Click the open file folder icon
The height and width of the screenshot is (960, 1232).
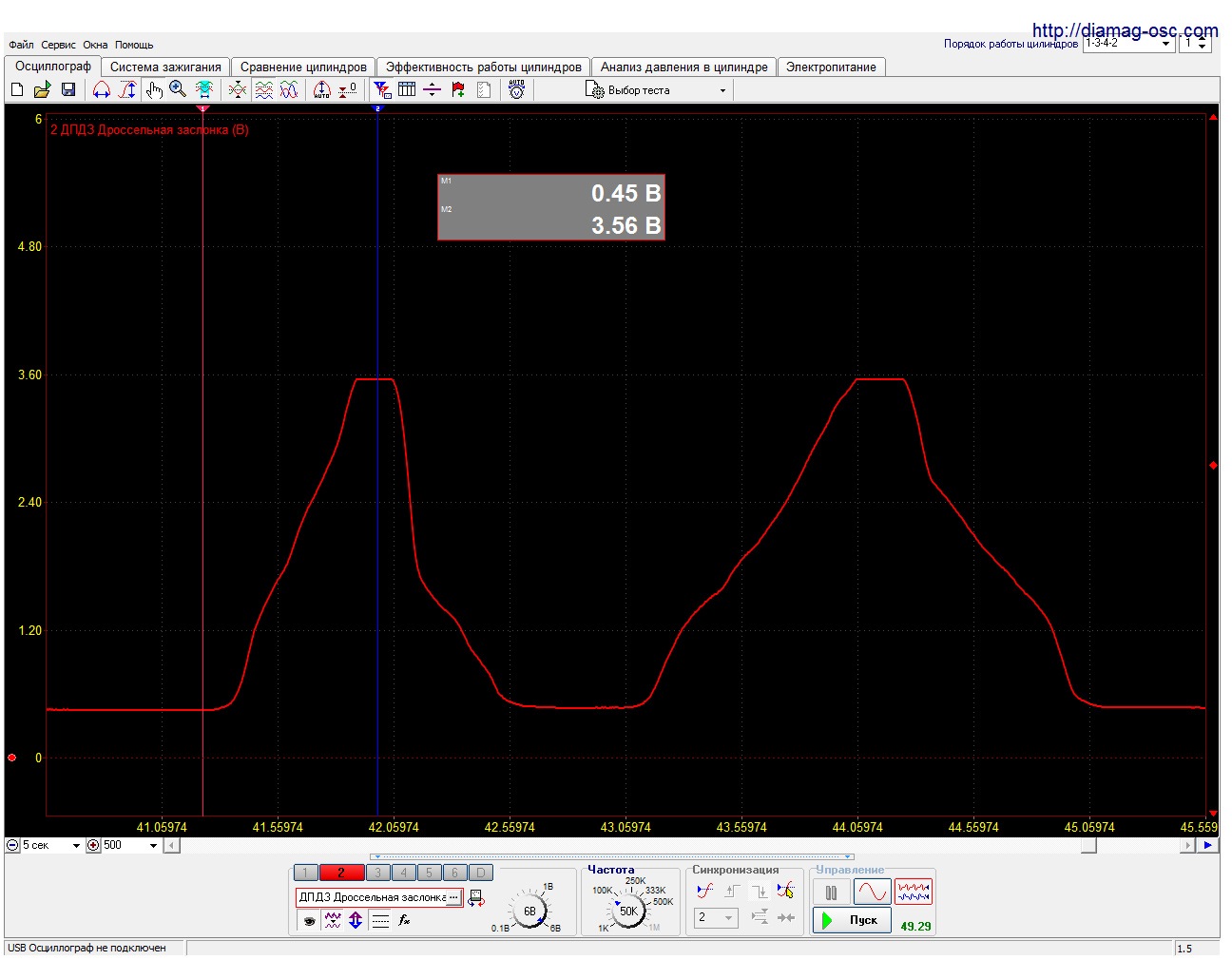tap(42, 89)
